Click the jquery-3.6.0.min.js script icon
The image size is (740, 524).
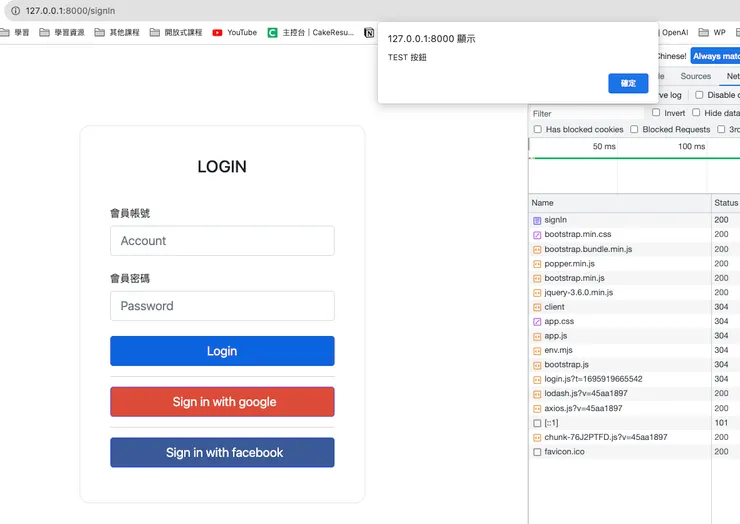tap(537, 293)
